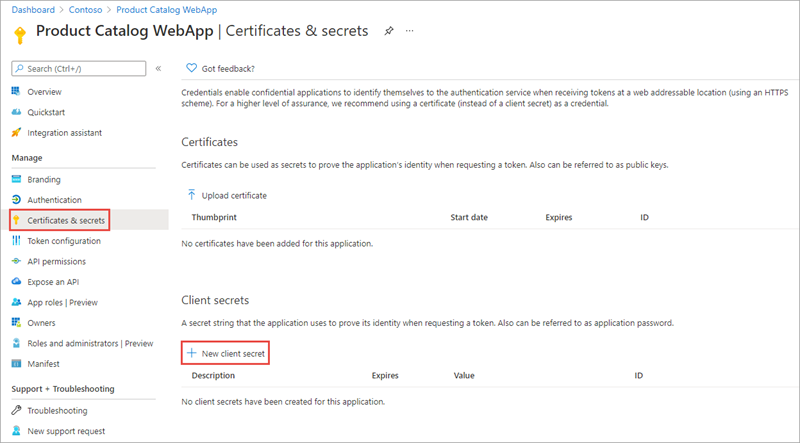Open Integration assistant in sidebar
The image size is (800, 443).
click(65, 133)
